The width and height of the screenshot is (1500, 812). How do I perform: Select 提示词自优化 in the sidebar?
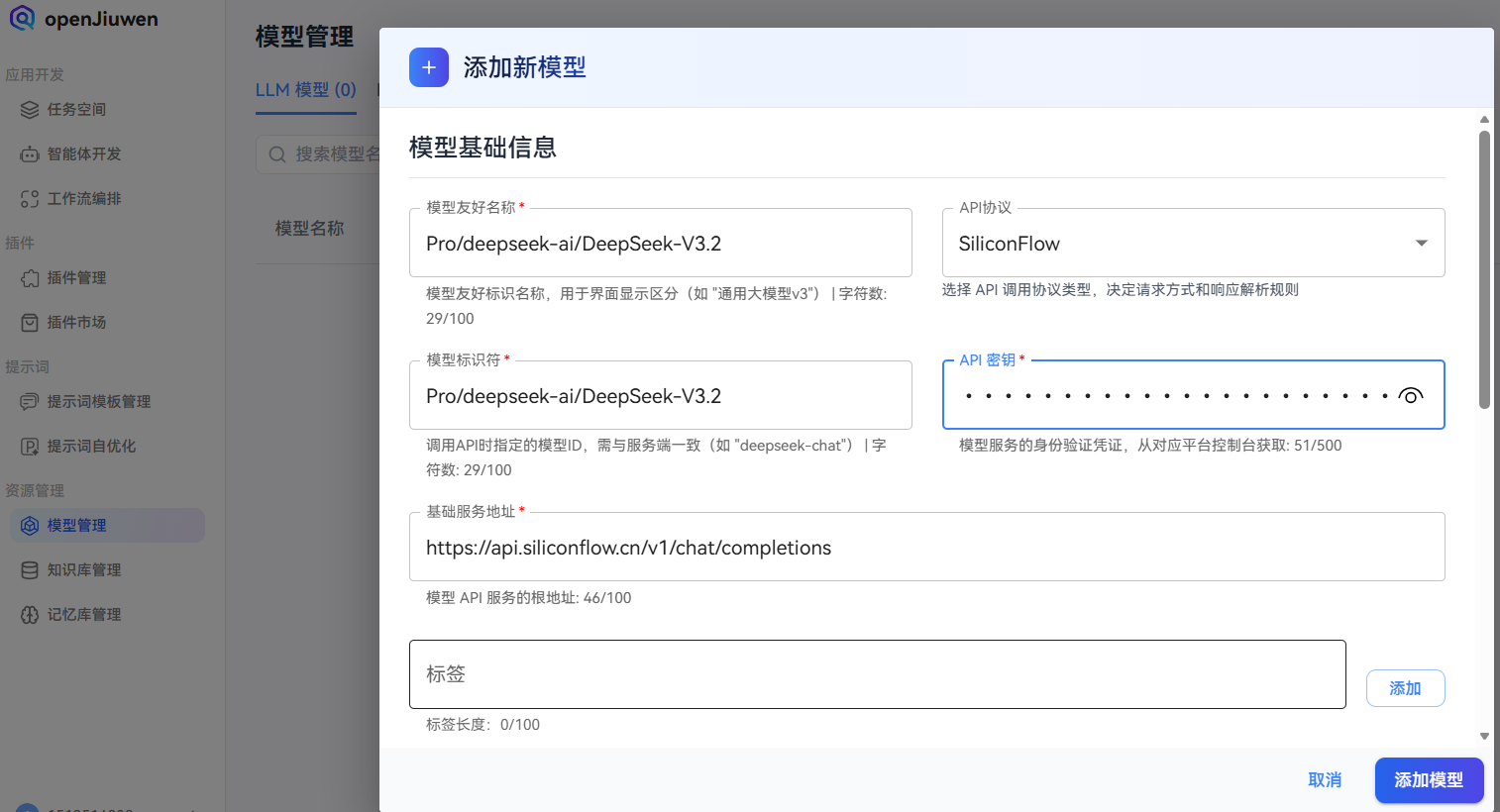[92, 446]
